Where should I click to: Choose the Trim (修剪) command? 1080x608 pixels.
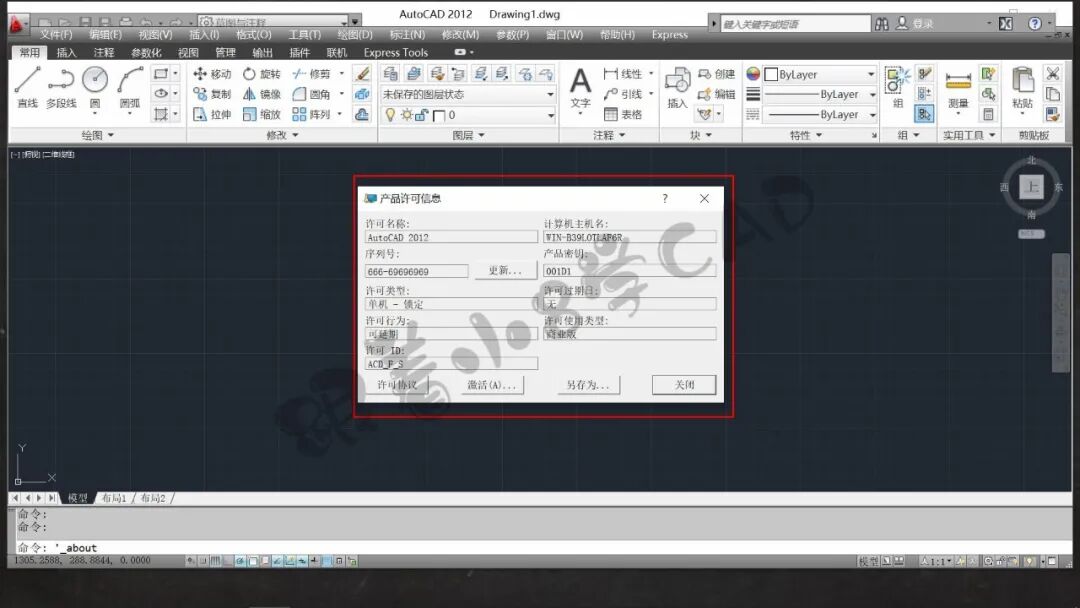pos(311,74)
